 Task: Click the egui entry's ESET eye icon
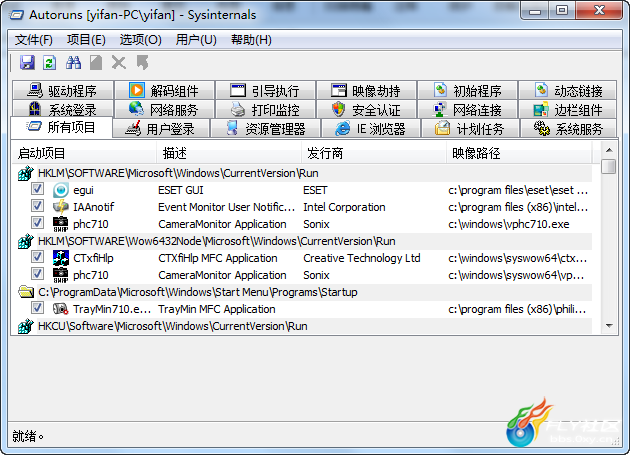61,190
